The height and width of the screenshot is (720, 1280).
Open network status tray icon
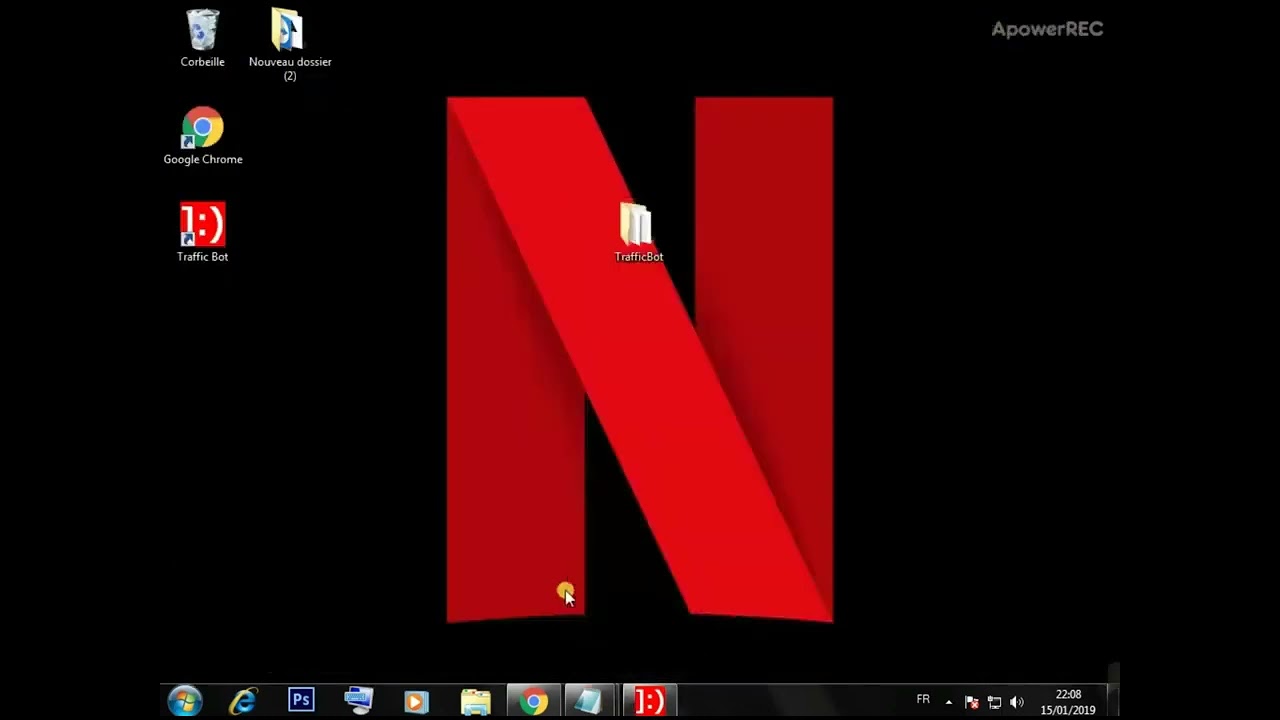coord(994,702)
